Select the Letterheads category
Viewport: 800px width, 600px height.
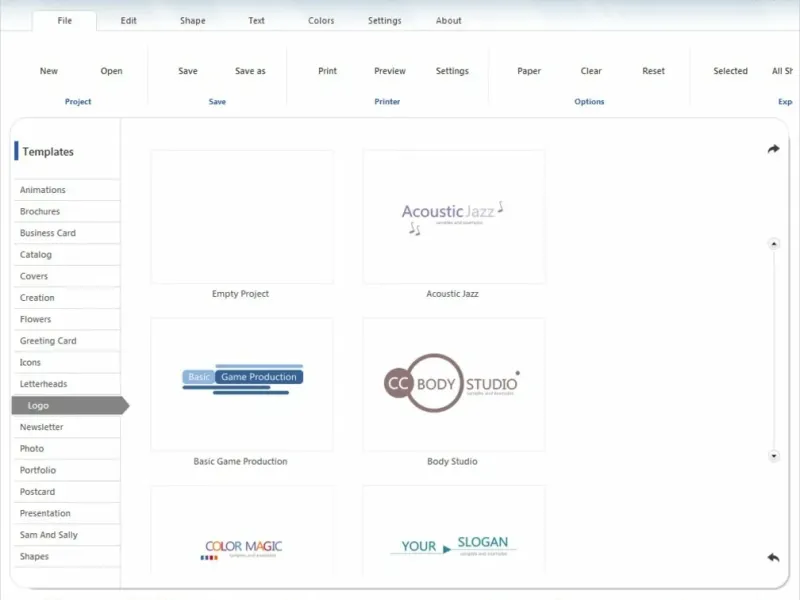tap(67, 384)
